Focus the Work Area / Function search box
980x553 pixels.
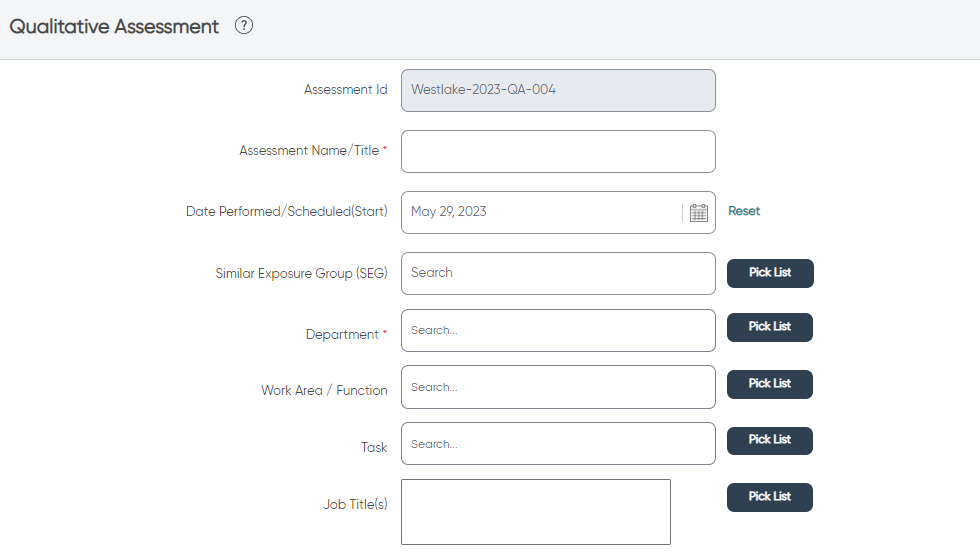558,387
